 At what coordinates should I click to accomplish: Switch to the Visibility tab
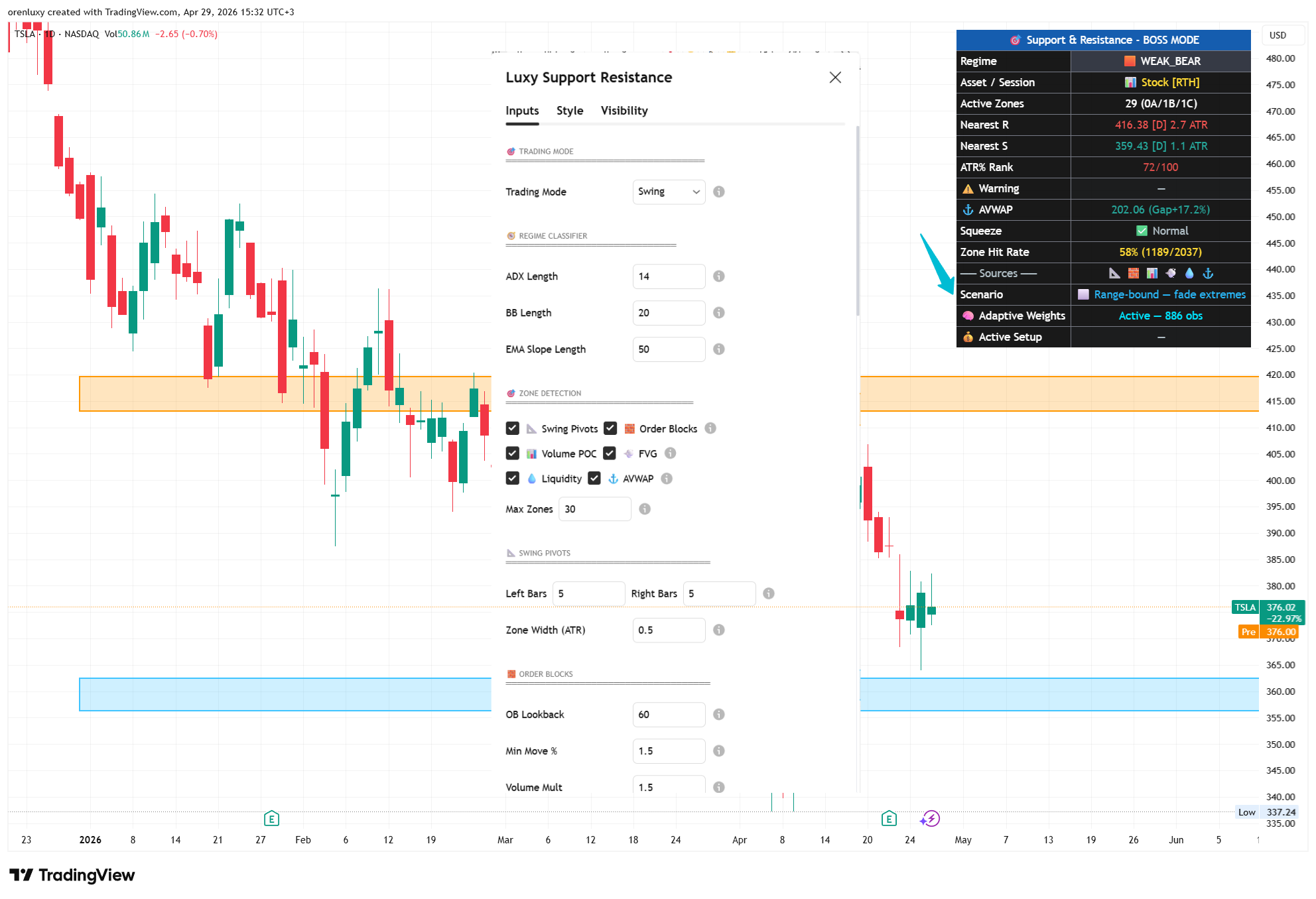coord(624,111)
